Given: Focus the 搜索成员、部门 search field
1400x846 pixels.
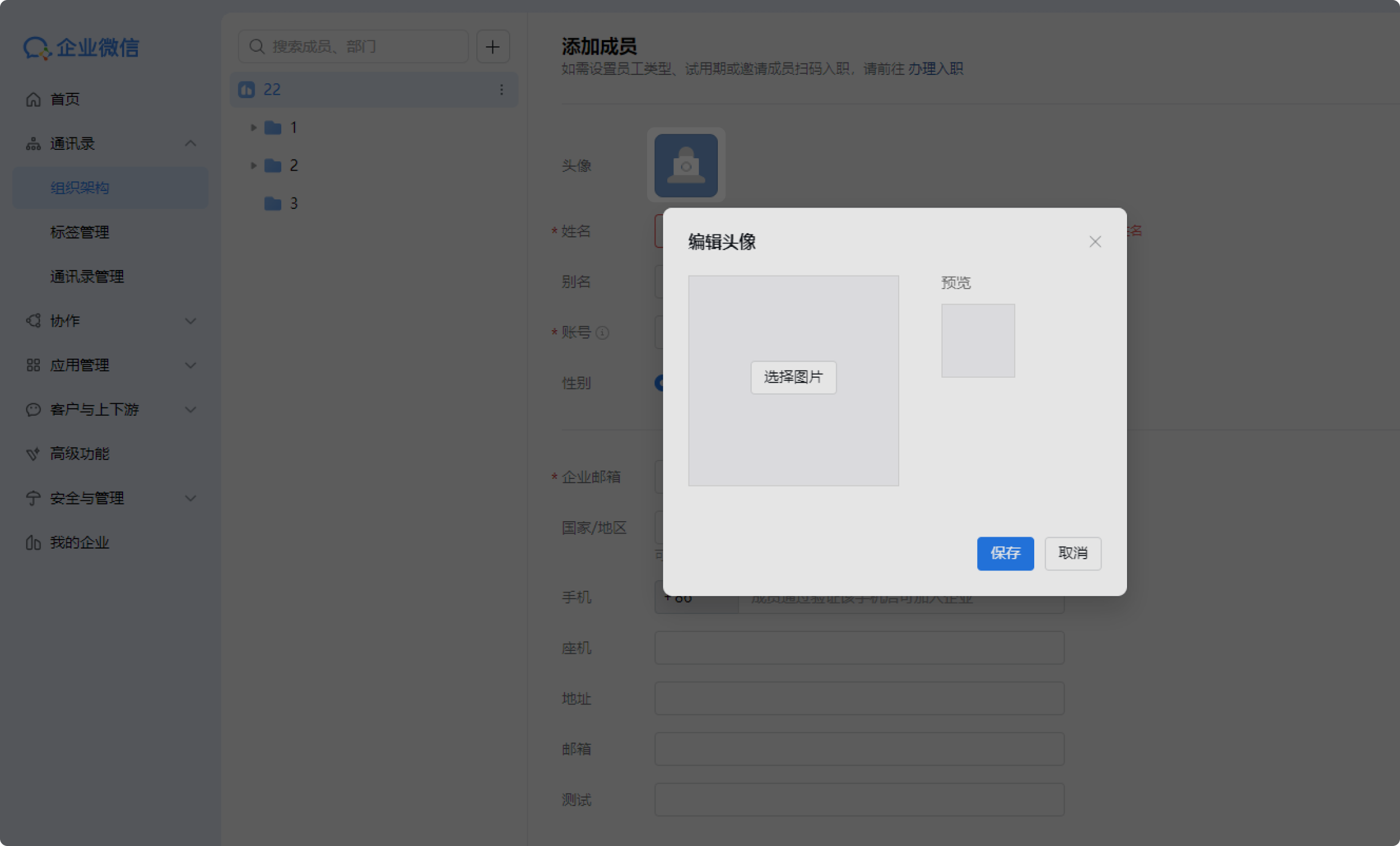Looking at the screenshot, I should (353, 46).
